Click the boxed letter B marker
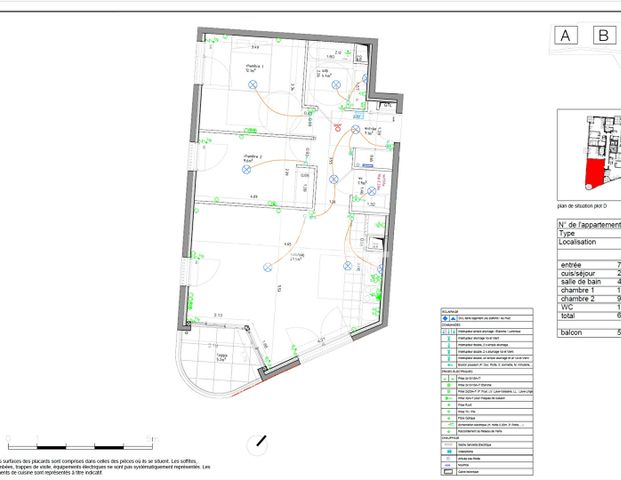This screenshot has height=480, width=621. click(x=604, y=35)
